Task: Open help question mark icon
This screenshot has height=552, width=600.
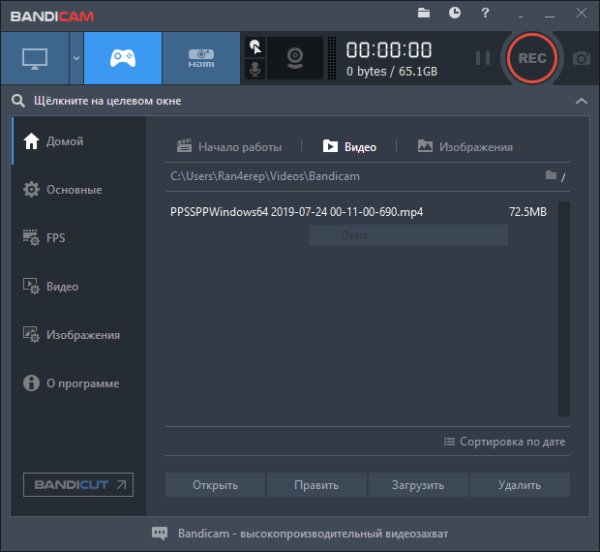Action: pos(485,13)
